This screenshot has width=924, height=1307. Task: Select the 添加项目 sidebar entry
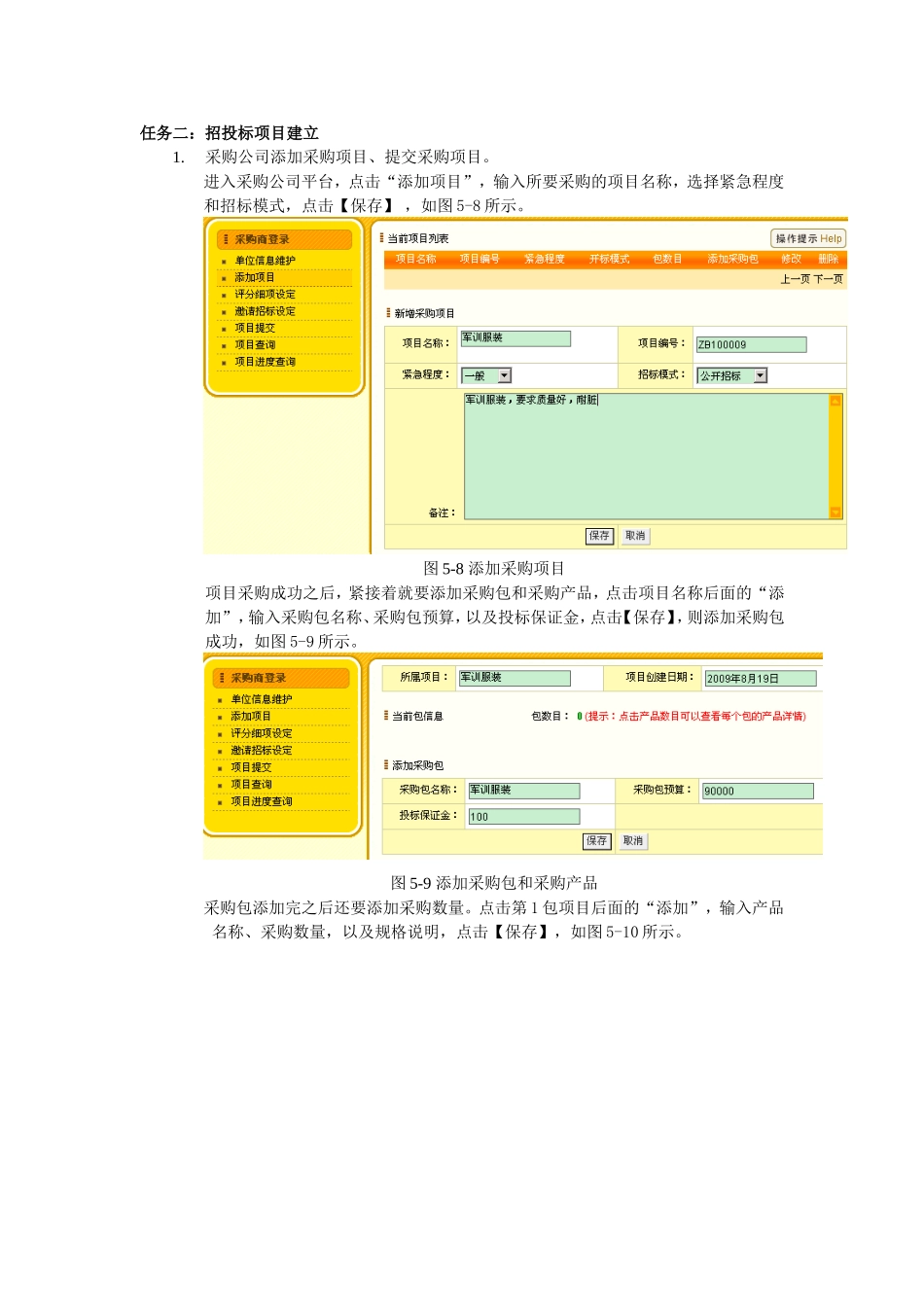[x=256, y=278]
